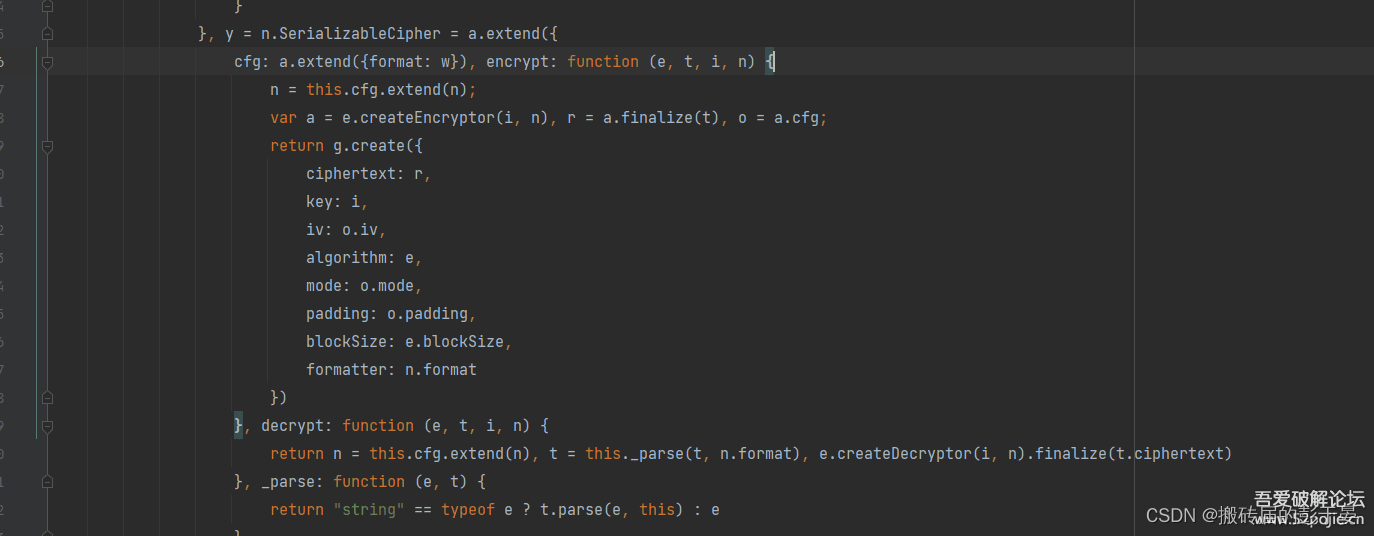
Task: Click the 'return "string" == typeof e' line
Action: tap(495, 510)
